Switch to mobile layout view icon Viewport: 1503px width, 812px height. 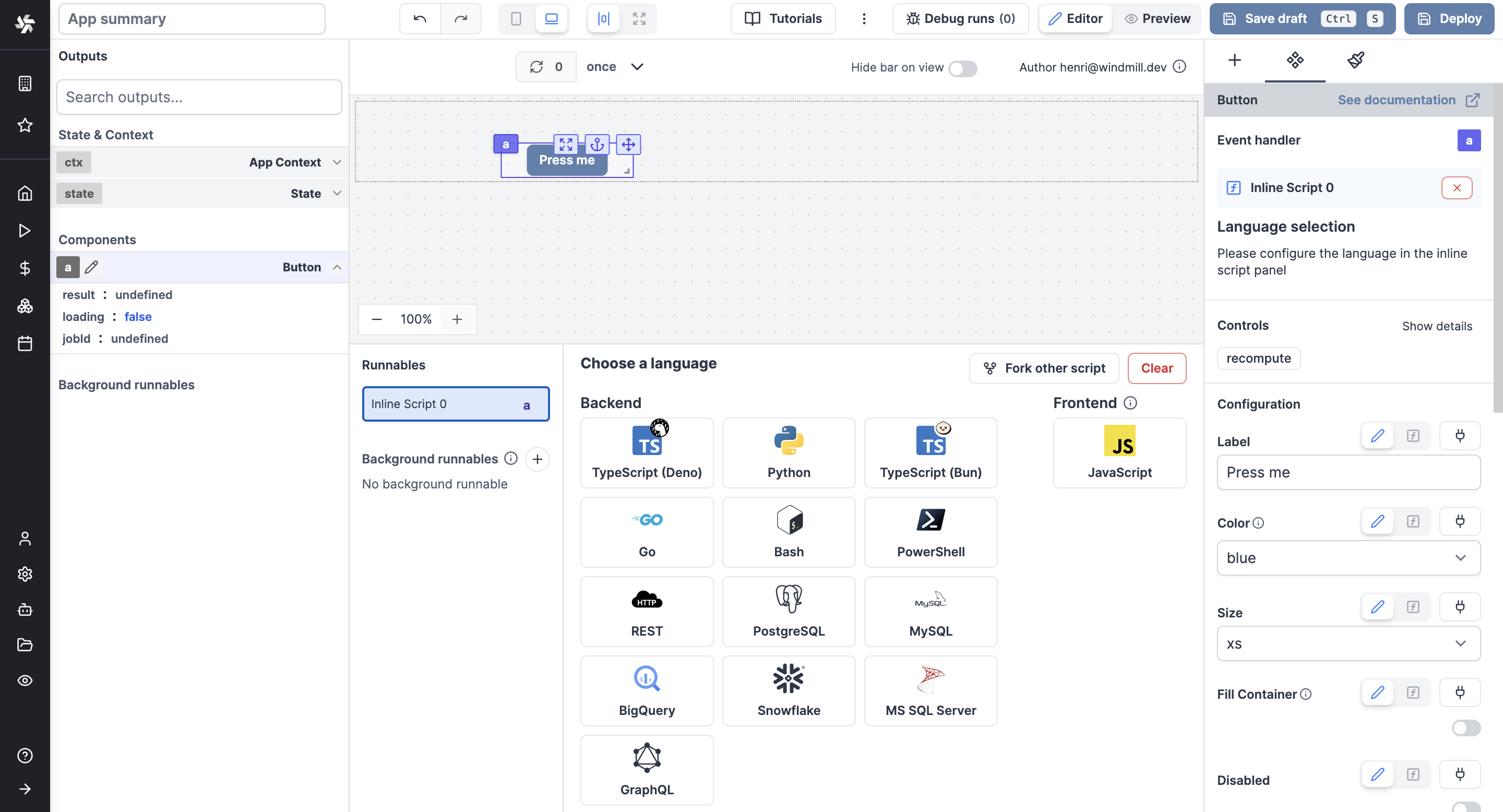click(x=516, y=19)
